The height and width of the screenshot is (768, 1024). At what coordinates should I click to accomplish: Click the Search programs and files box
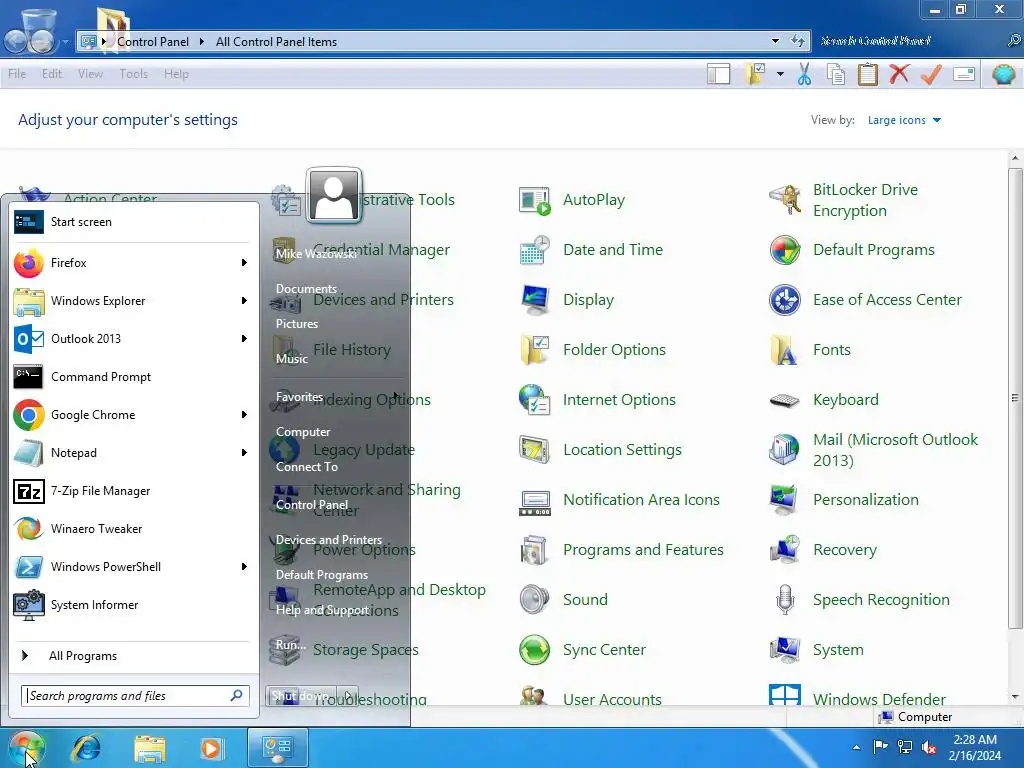134,696
